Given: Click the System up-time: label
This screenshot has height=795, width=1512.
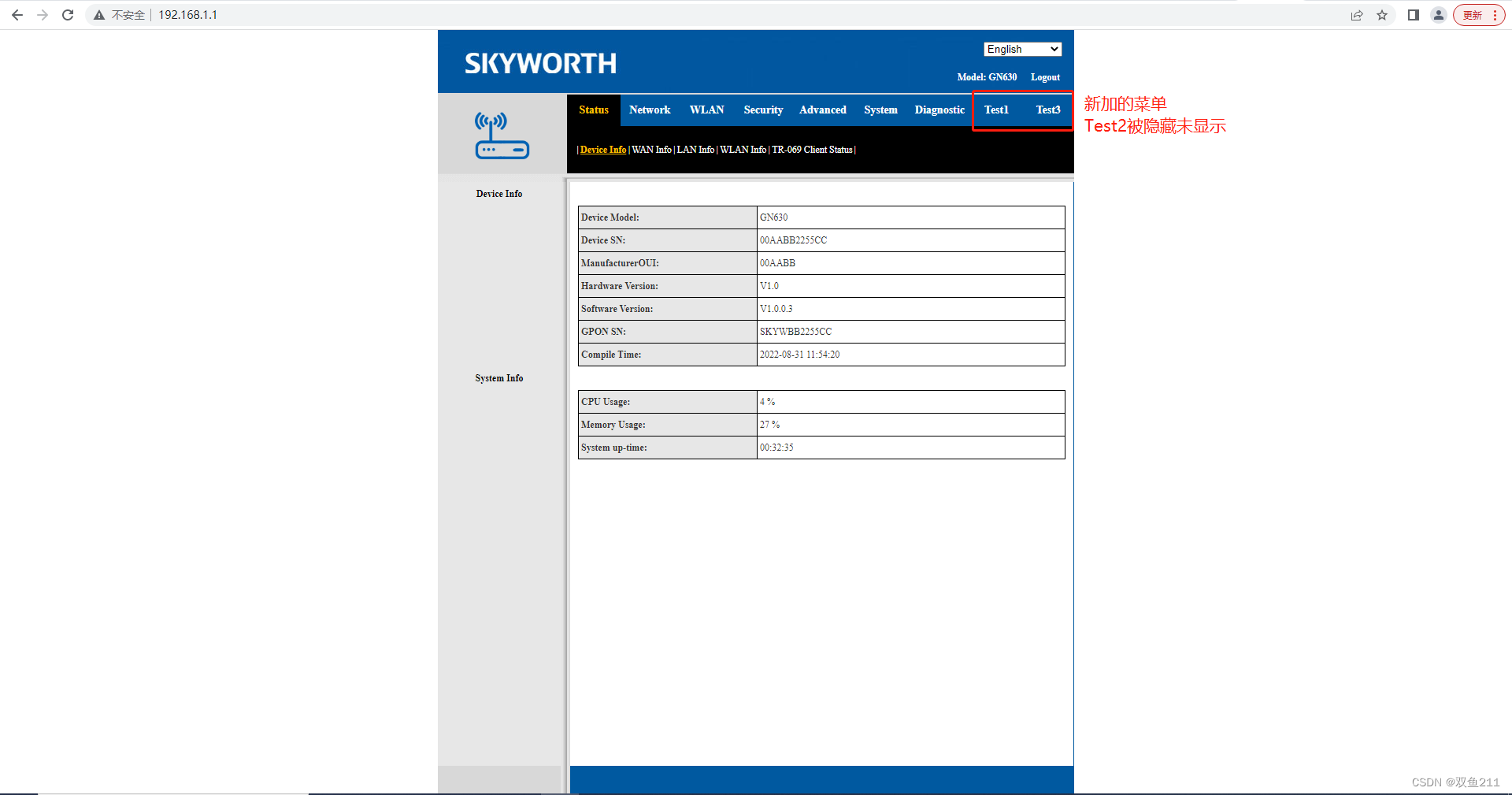Looking at the screenshot, I should (x=614, y=448).
